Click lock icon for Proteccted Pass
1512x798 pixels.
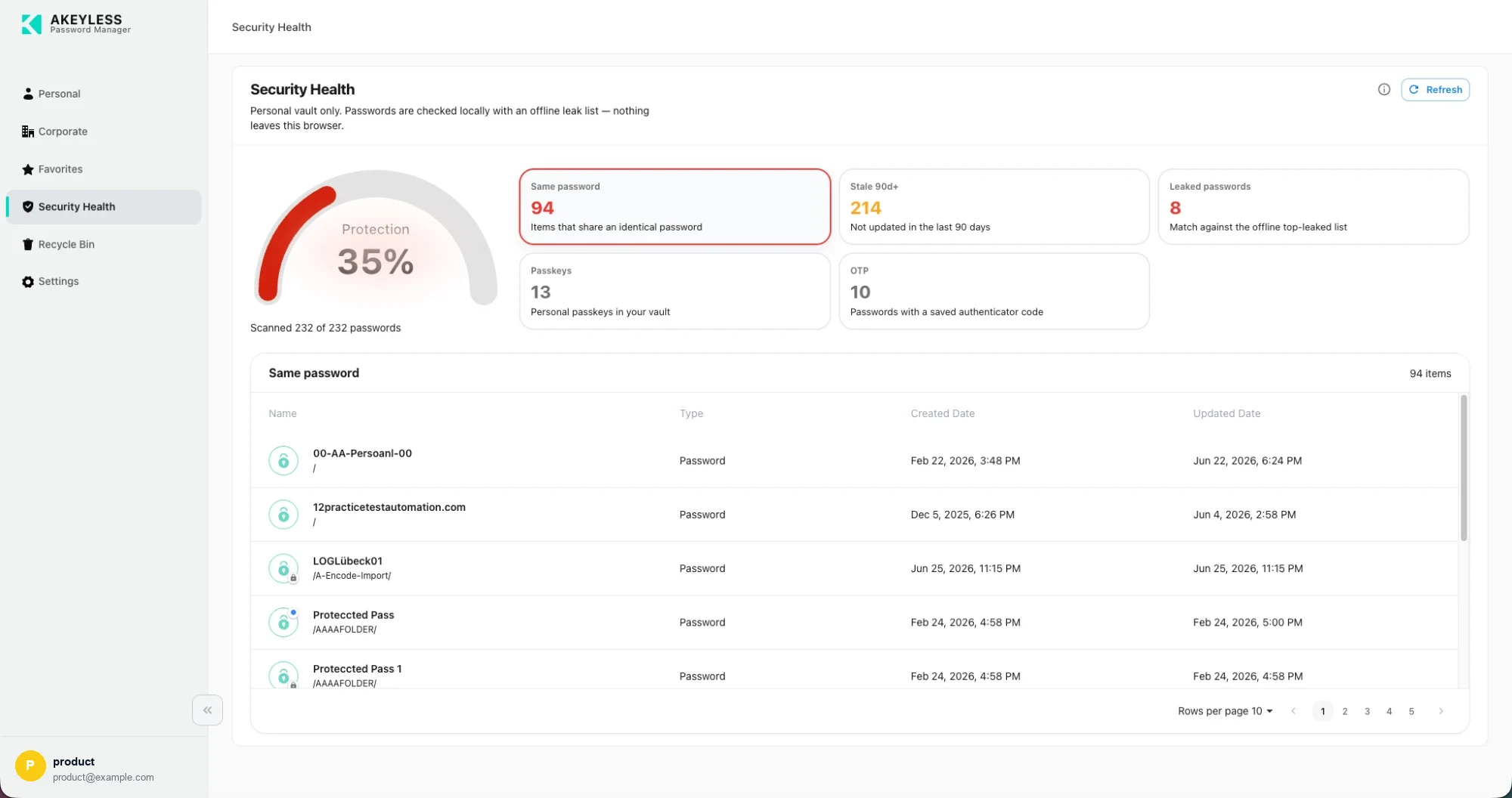tap(283, 622)
